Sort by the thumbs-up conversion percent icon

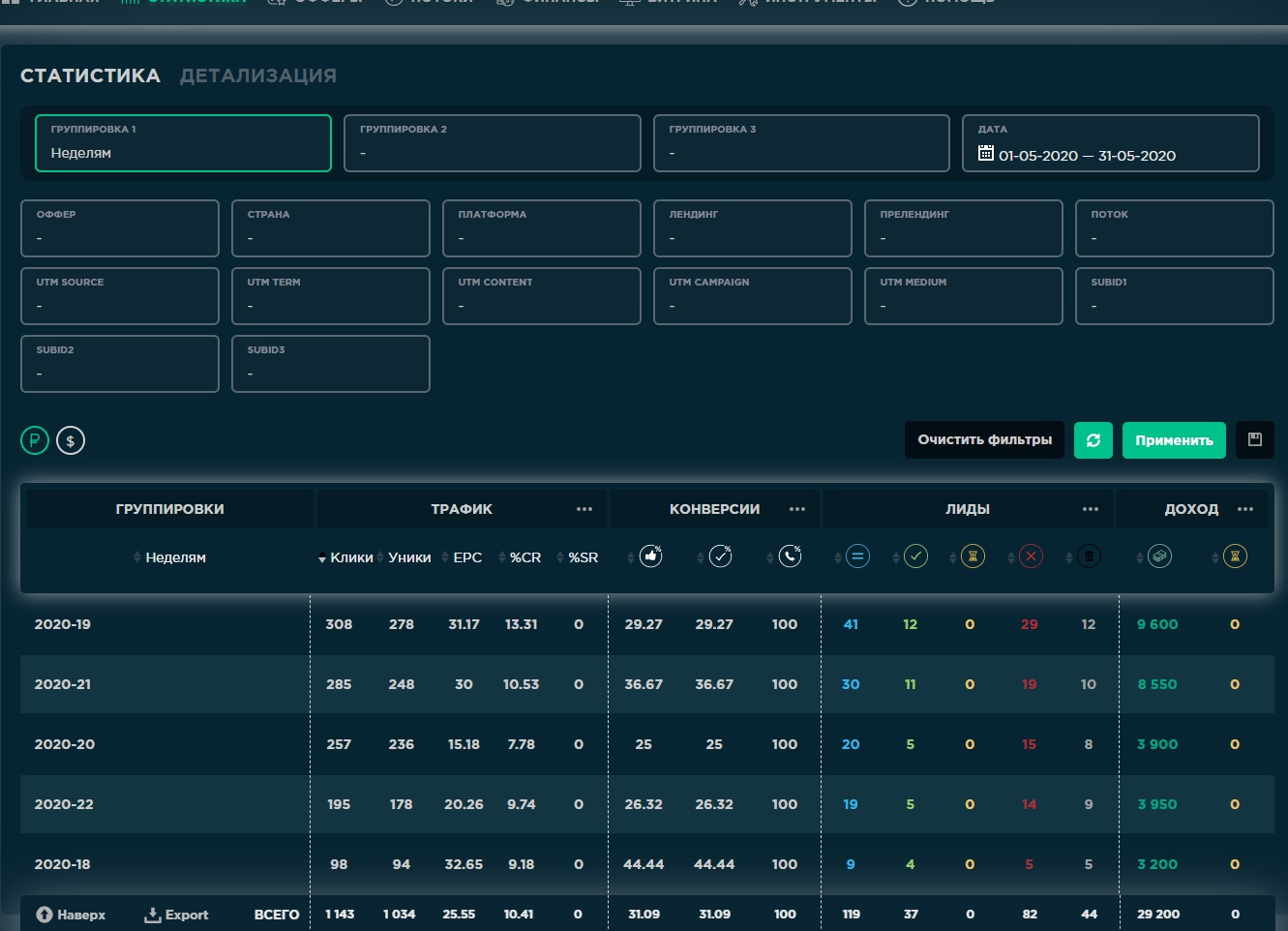pos(650,556)
